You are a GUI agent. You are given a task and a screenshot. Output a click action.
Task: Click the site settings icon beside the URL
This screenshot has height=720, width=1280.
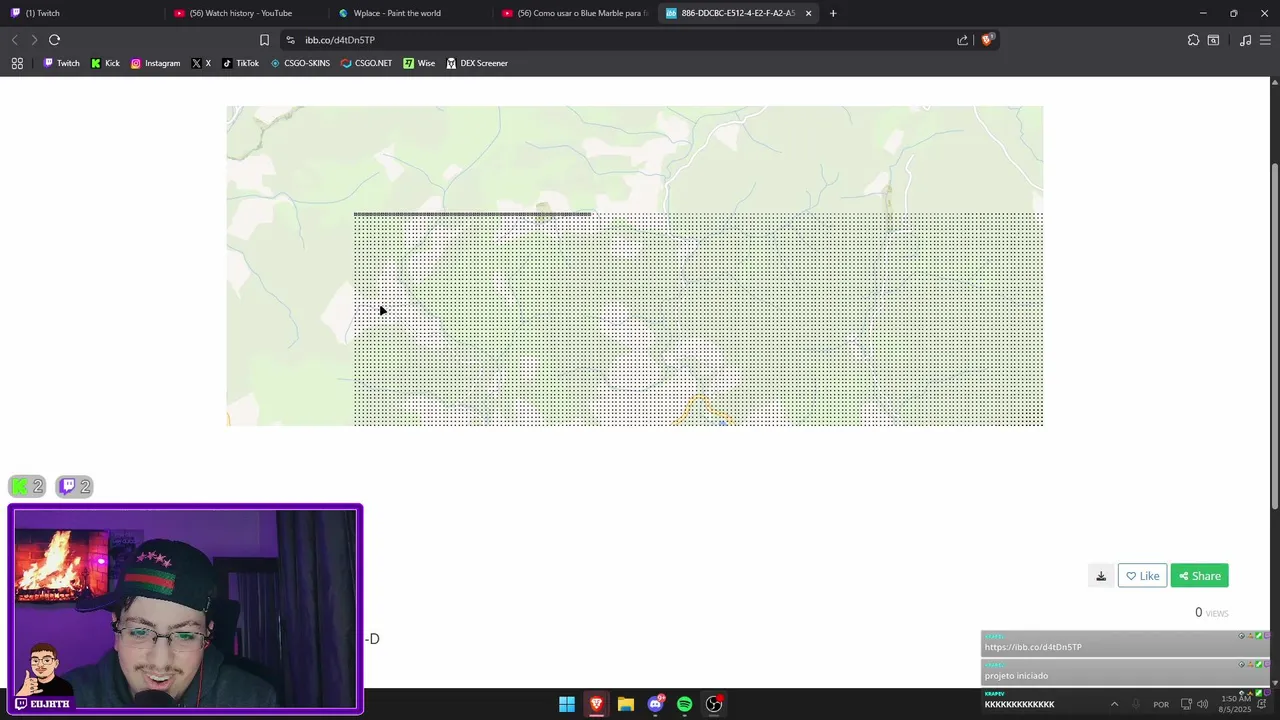pyautogui.click(x=290, y=40)
